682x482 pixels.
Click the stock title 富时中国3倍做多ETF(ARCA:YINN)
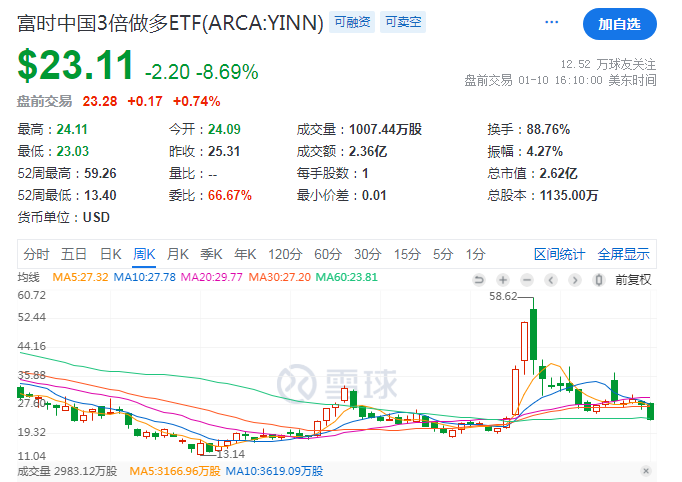[170, 23]
